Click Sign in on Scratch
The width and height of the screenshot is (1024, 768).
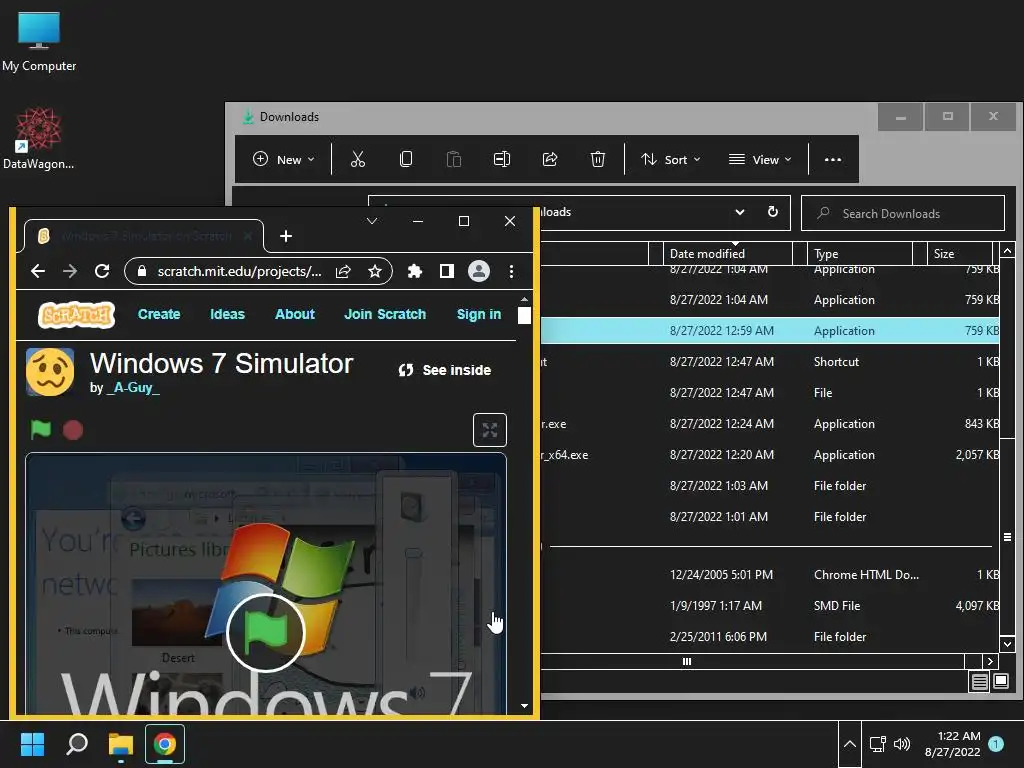pyautogui.click(x=479, y=314)
